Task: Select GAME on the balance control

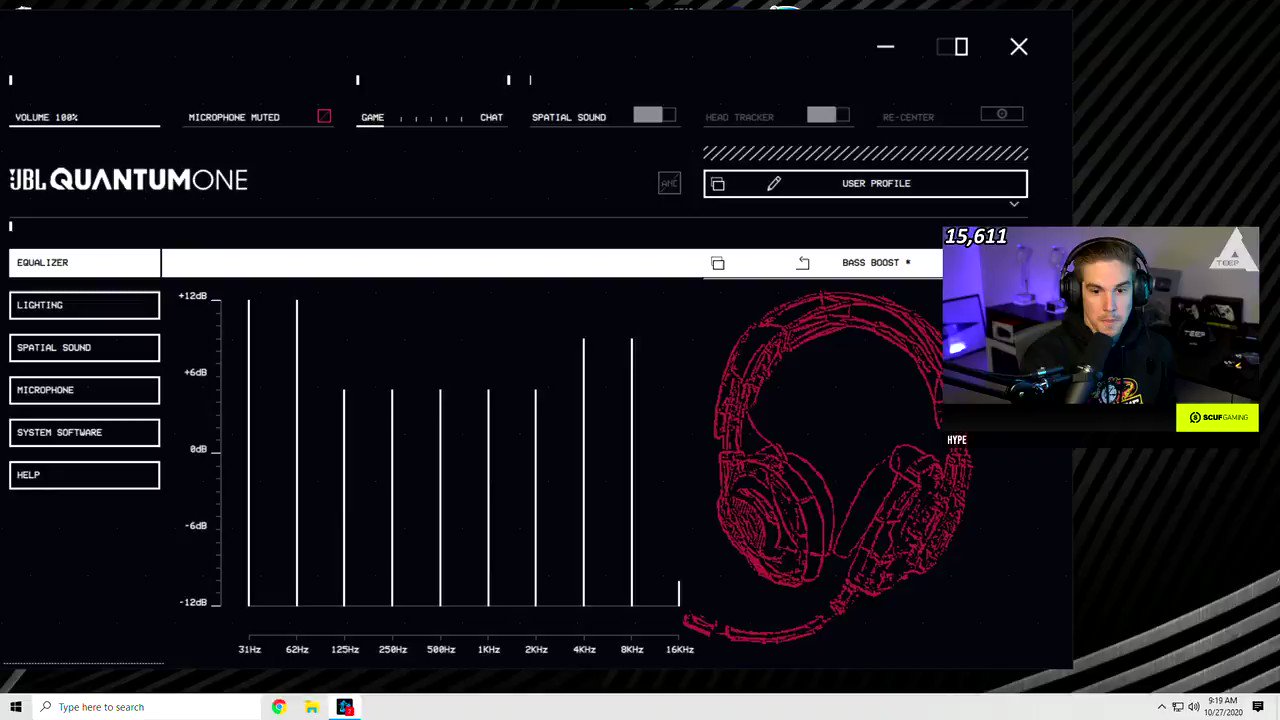Action: (x=372, y=117)
